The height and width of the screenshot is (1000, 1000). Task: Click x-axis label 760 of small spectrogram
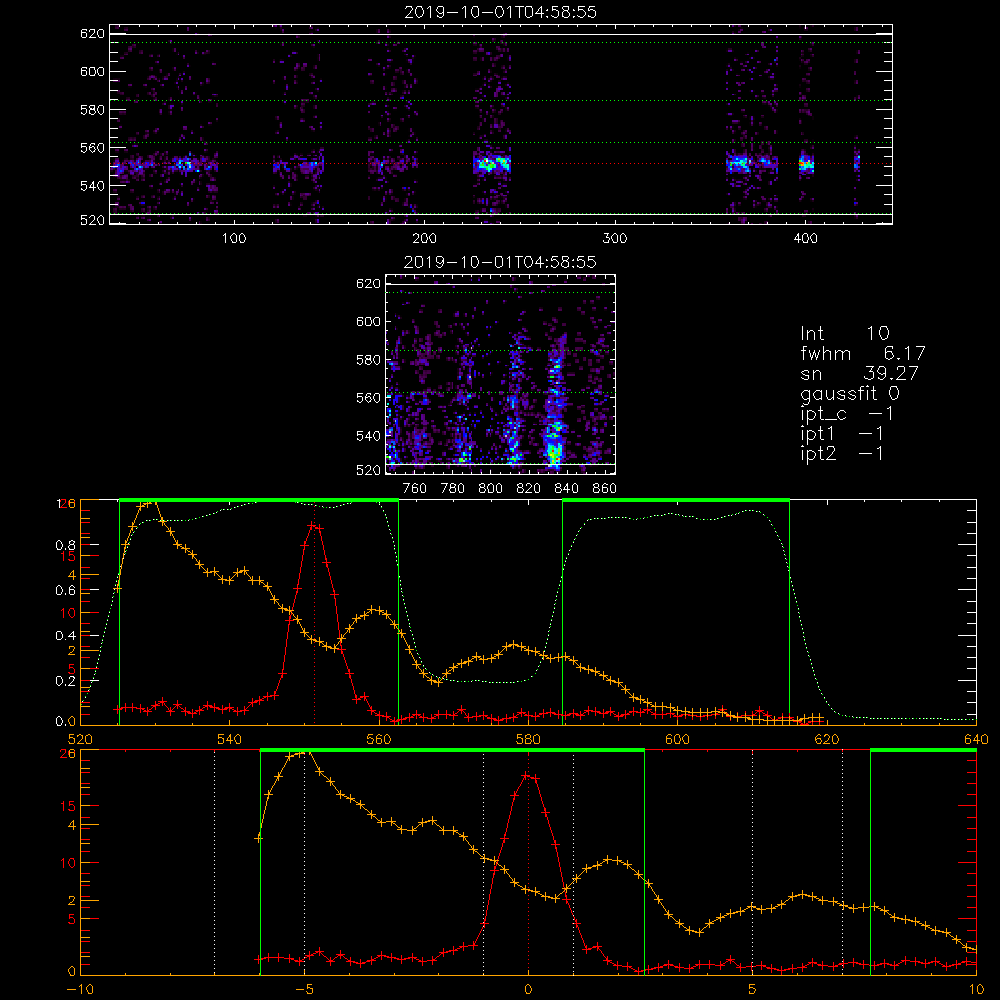tap(415, 489)
